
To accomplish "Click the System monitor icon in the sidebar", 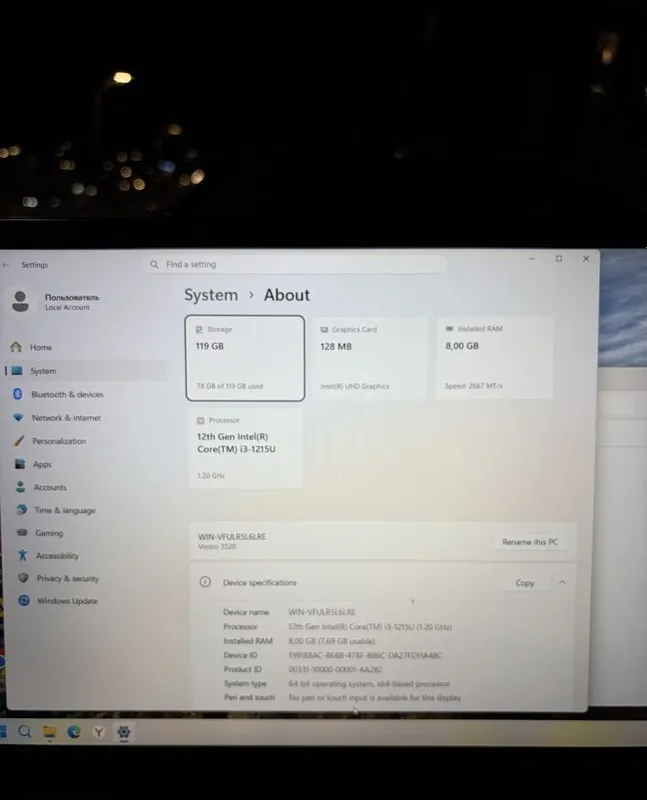I will tap(17, 370).
